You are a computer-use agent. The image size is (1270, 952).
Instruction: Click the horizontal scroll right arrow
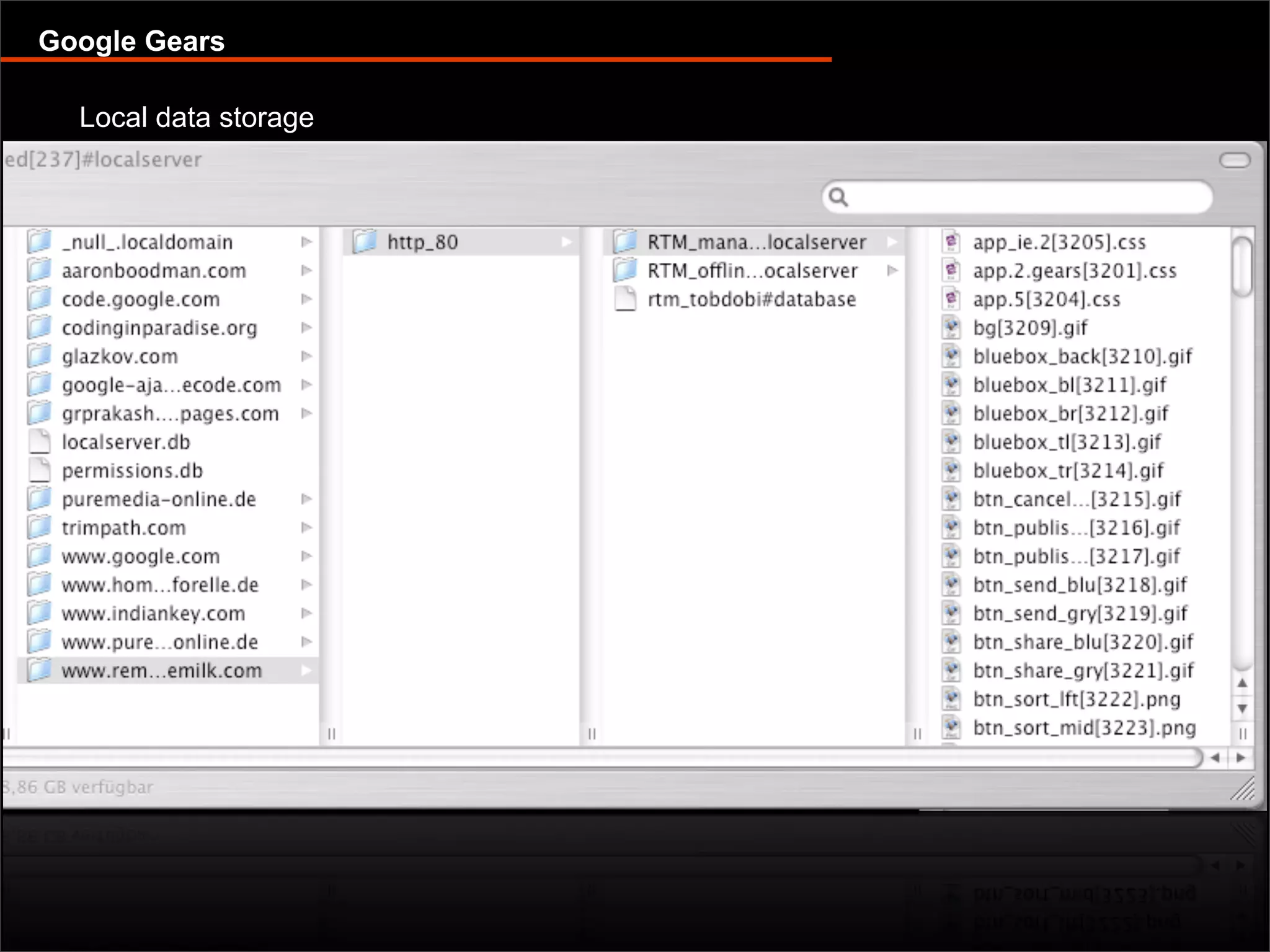pyautogui.click(x=1240, y=757)
